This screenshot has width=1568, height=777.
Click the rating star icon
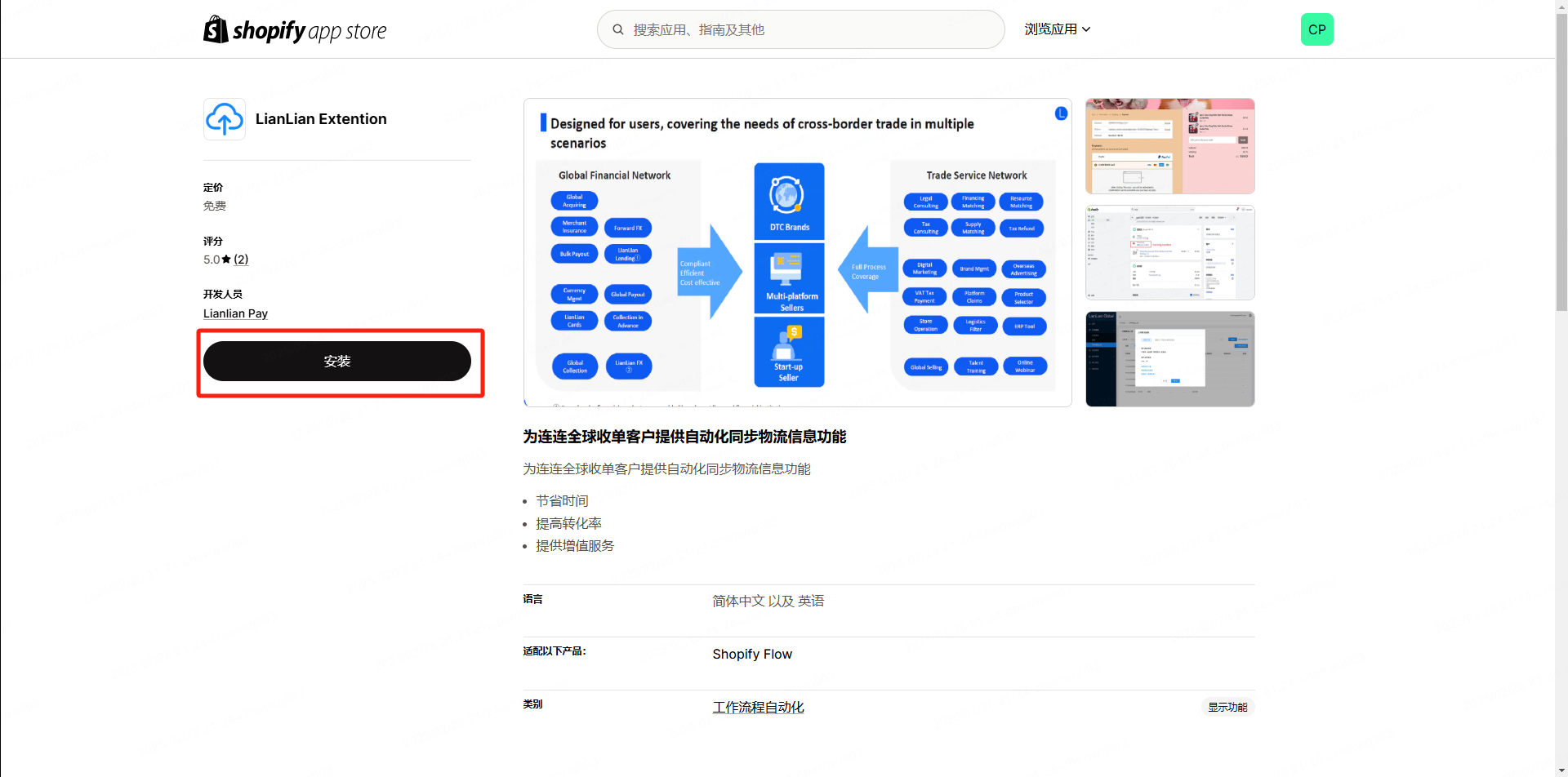coord(226,260)
